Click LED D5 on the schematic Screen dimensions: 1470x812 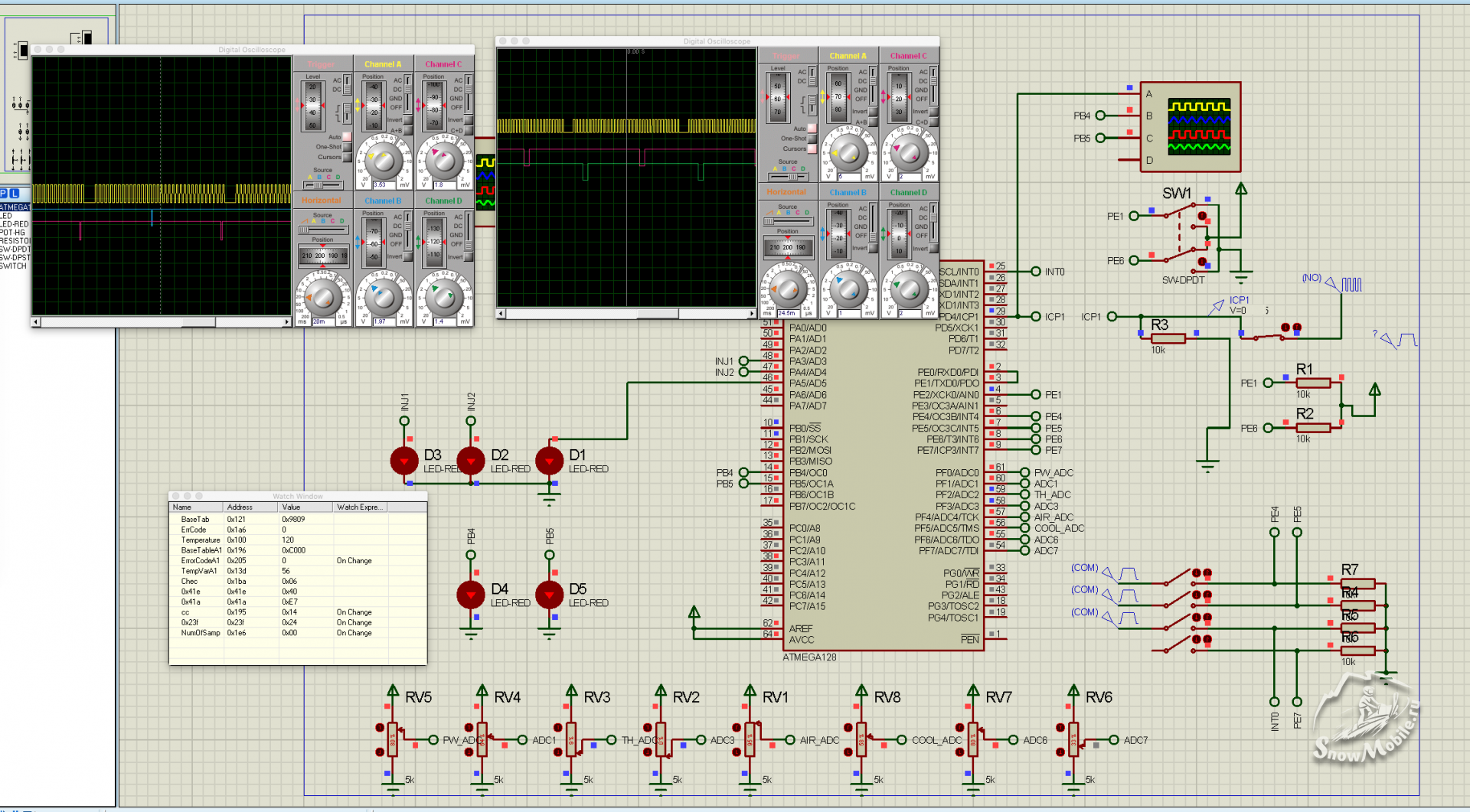(x=550, y=595)
